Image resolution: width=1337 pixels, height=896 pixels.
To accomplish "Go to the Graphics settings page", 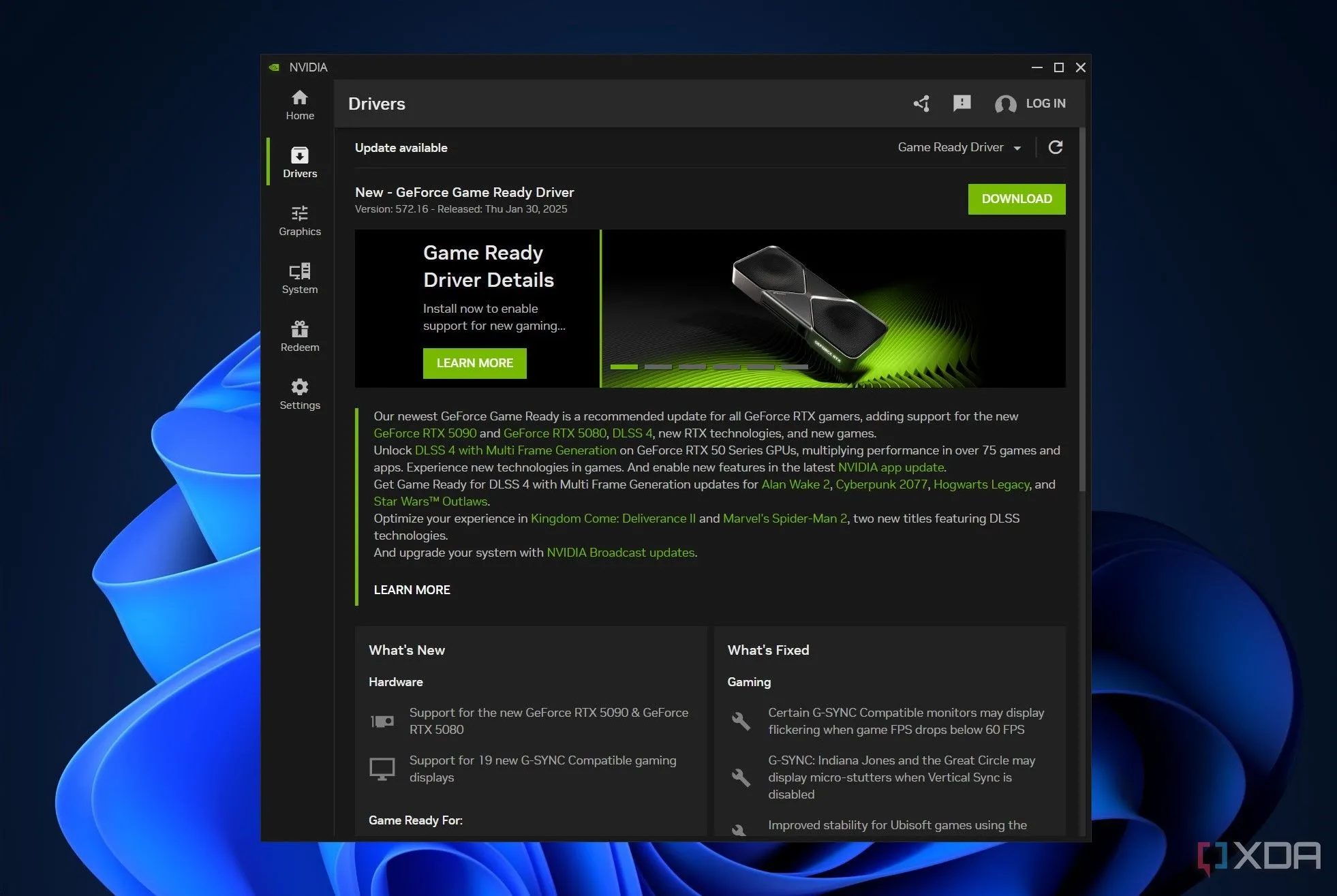I will [x=300, y=221].
